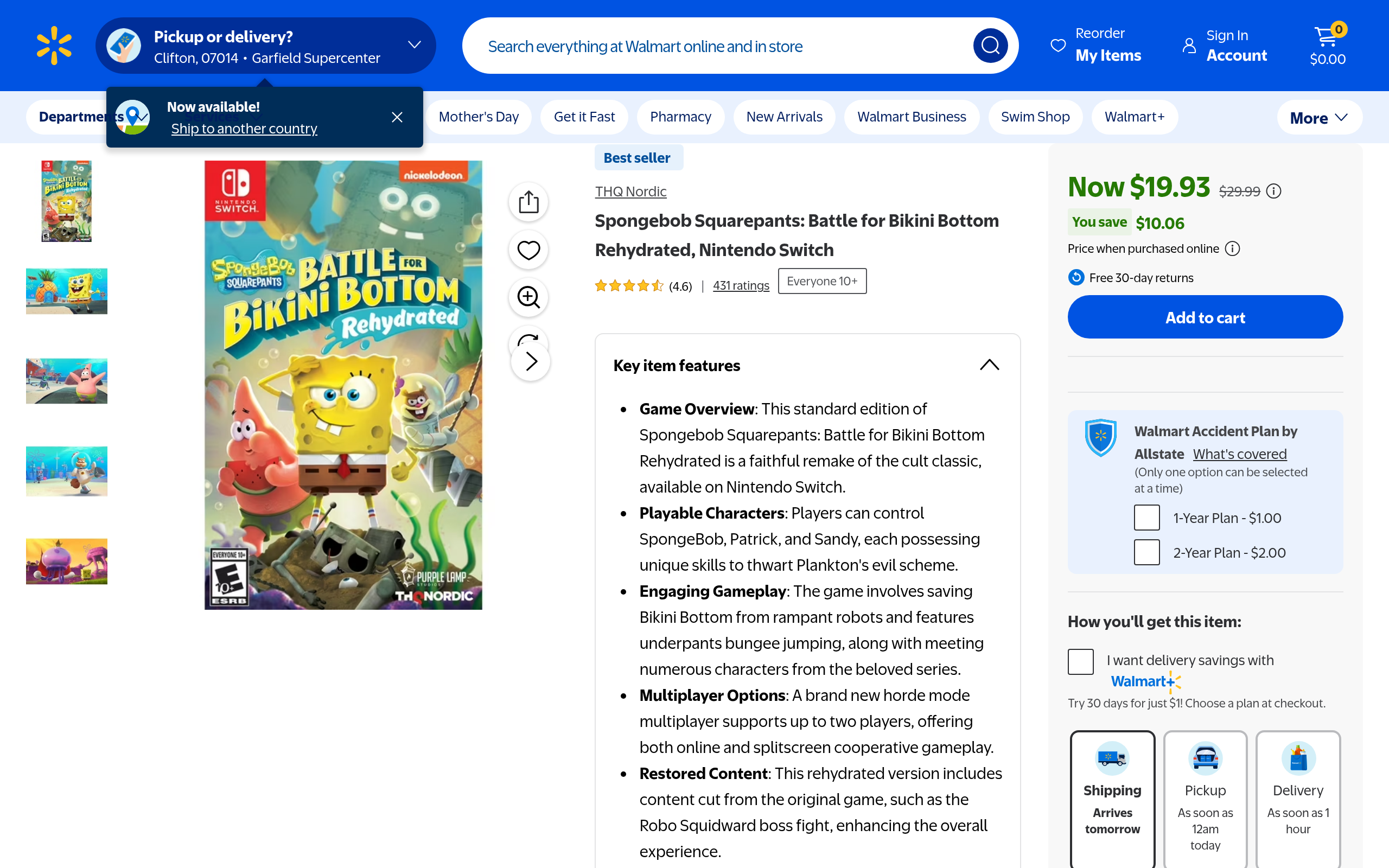The image size is (1389, 868).
Task: Click the Game Overview feature bullet
Action: [811, 448]
